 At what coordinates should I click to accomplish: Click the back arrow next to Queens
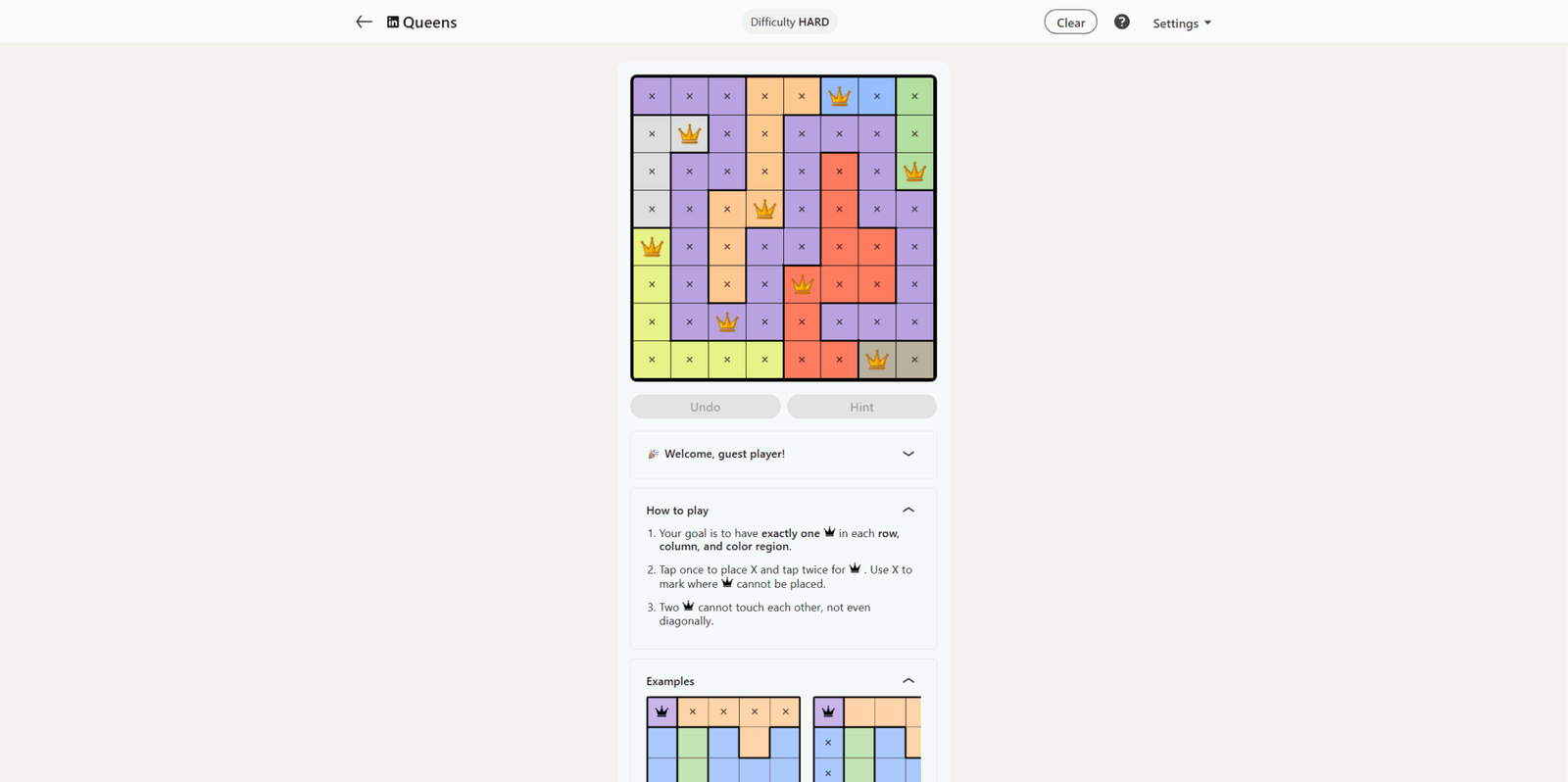[x=364, y=21]
